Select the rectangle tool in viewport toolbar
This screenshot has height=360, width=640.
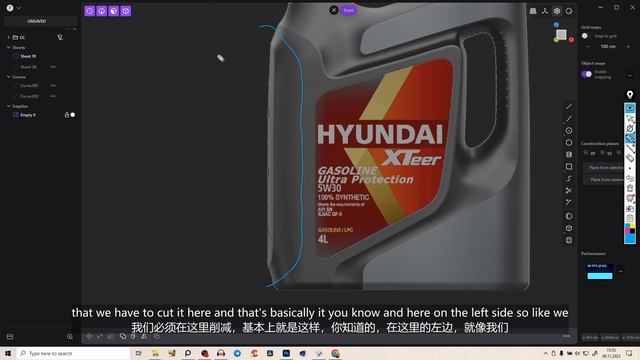[569, 167]
